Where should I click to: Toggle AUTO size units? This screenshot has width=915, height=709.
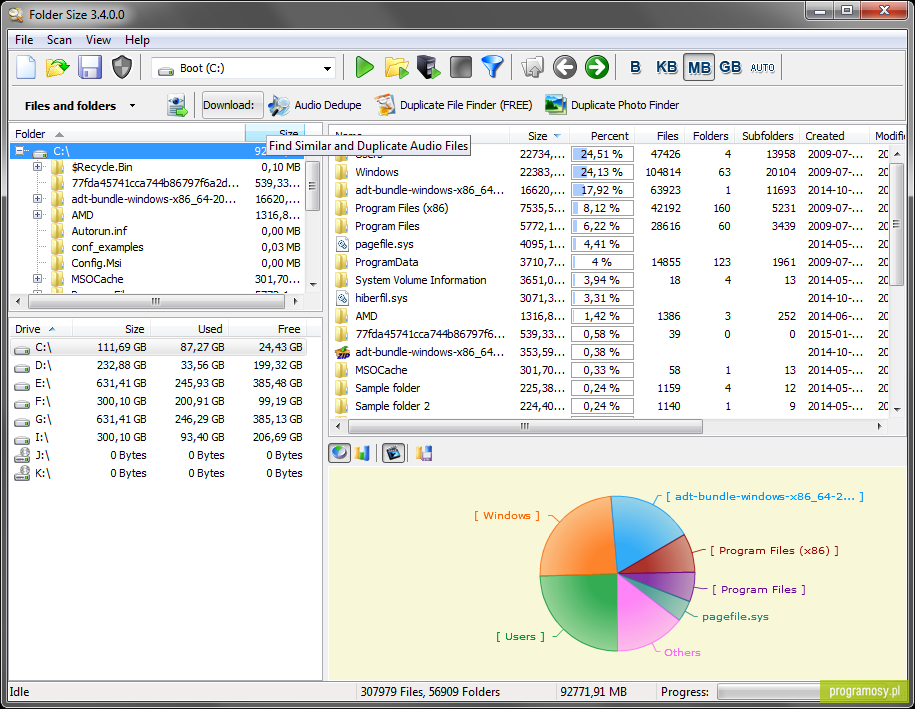(762, 68)
